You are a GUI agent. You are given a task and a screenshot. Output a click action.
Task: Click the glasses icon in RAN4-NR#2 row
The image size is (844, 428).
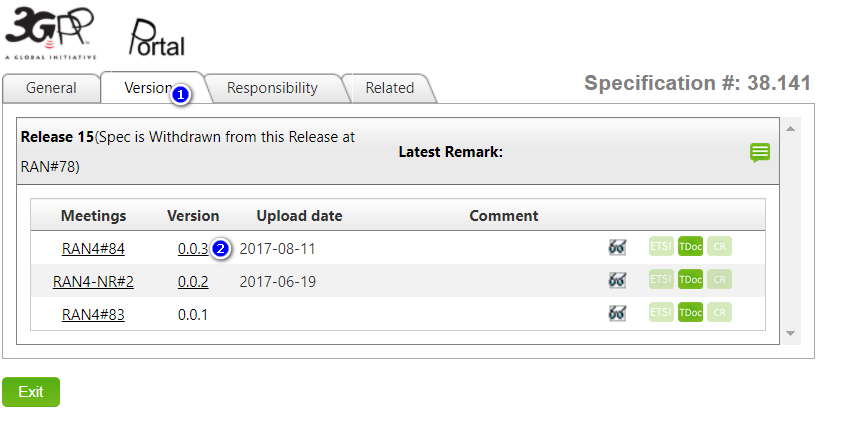coord(617,281)
